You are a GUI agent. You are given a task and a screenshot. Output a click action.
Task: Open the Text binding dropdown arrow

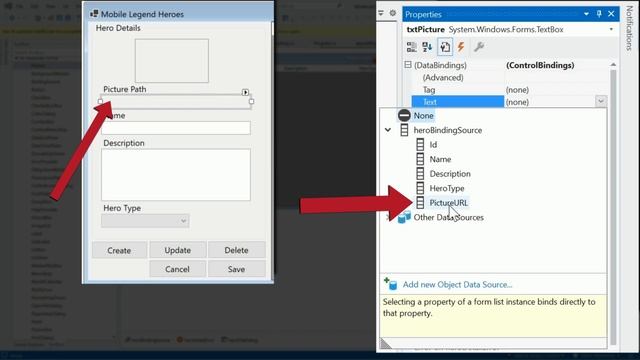point(601,101)
